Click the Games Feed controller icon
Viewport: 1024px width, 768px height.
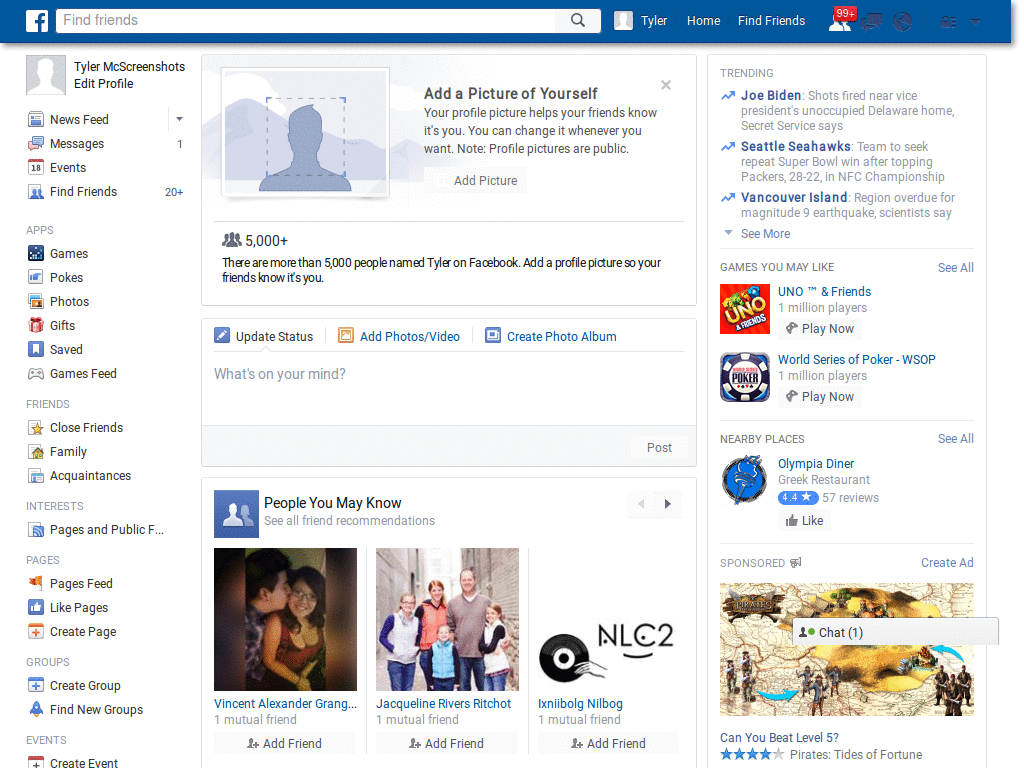click(36, 374)
